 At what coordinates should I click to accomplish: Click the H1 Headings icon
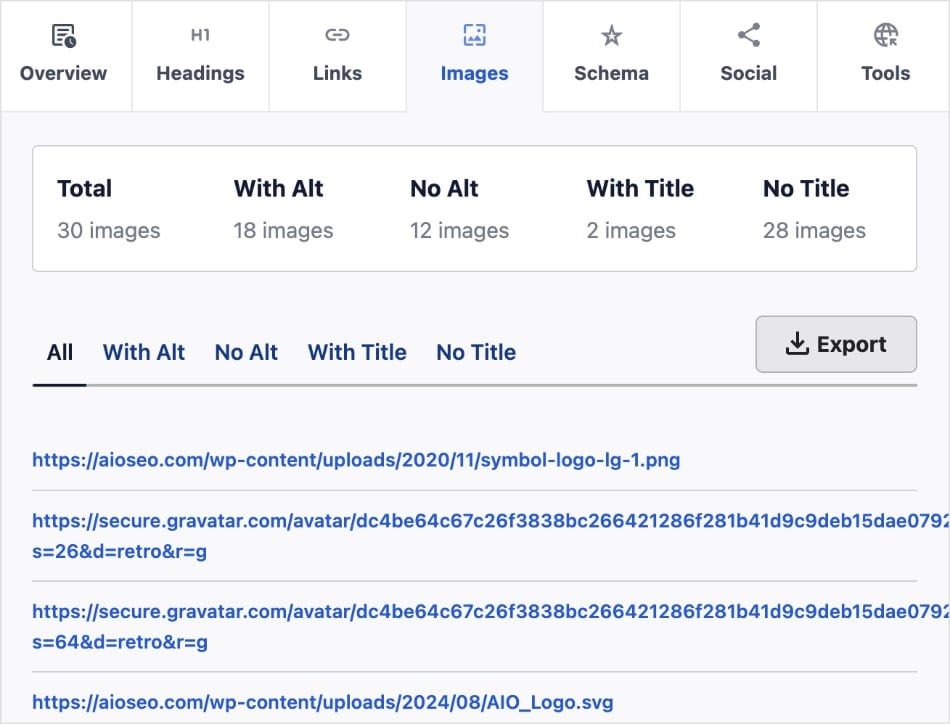click(200, 36)
